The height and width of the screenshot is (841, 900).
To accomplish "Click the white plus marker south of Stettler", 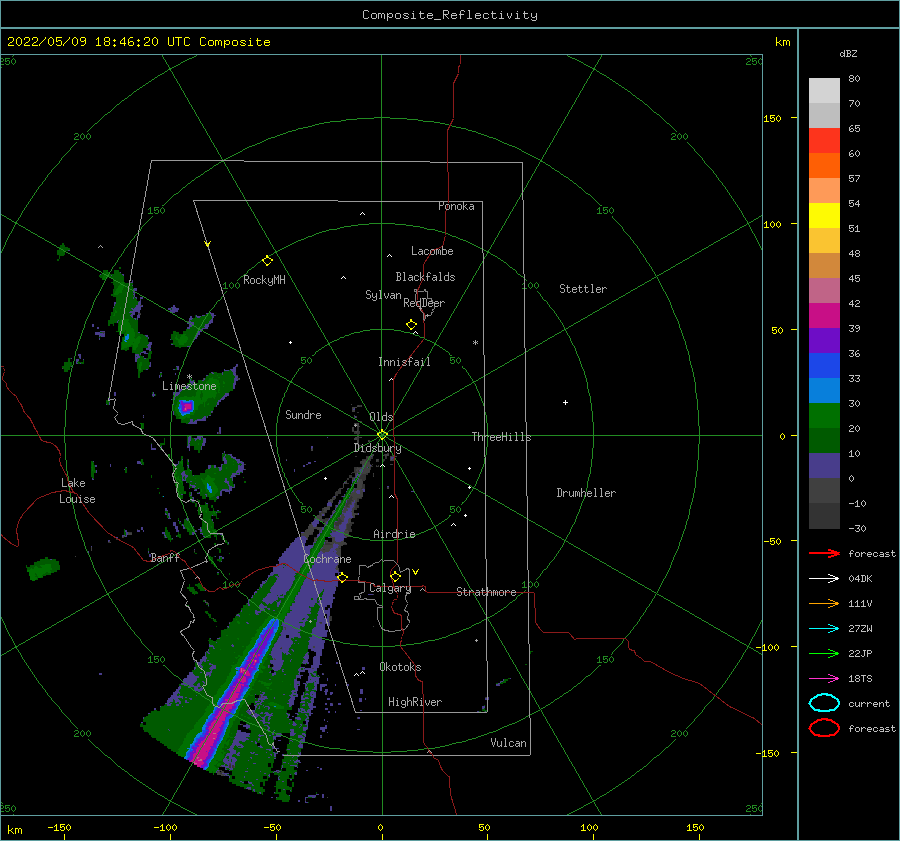I will click(565, 402).
